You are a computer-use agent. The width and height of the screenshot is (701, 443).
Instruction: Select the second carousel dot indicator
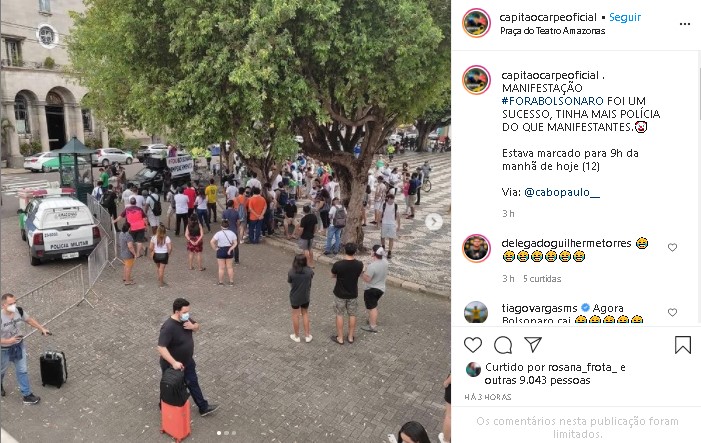(x=226, y=433)
